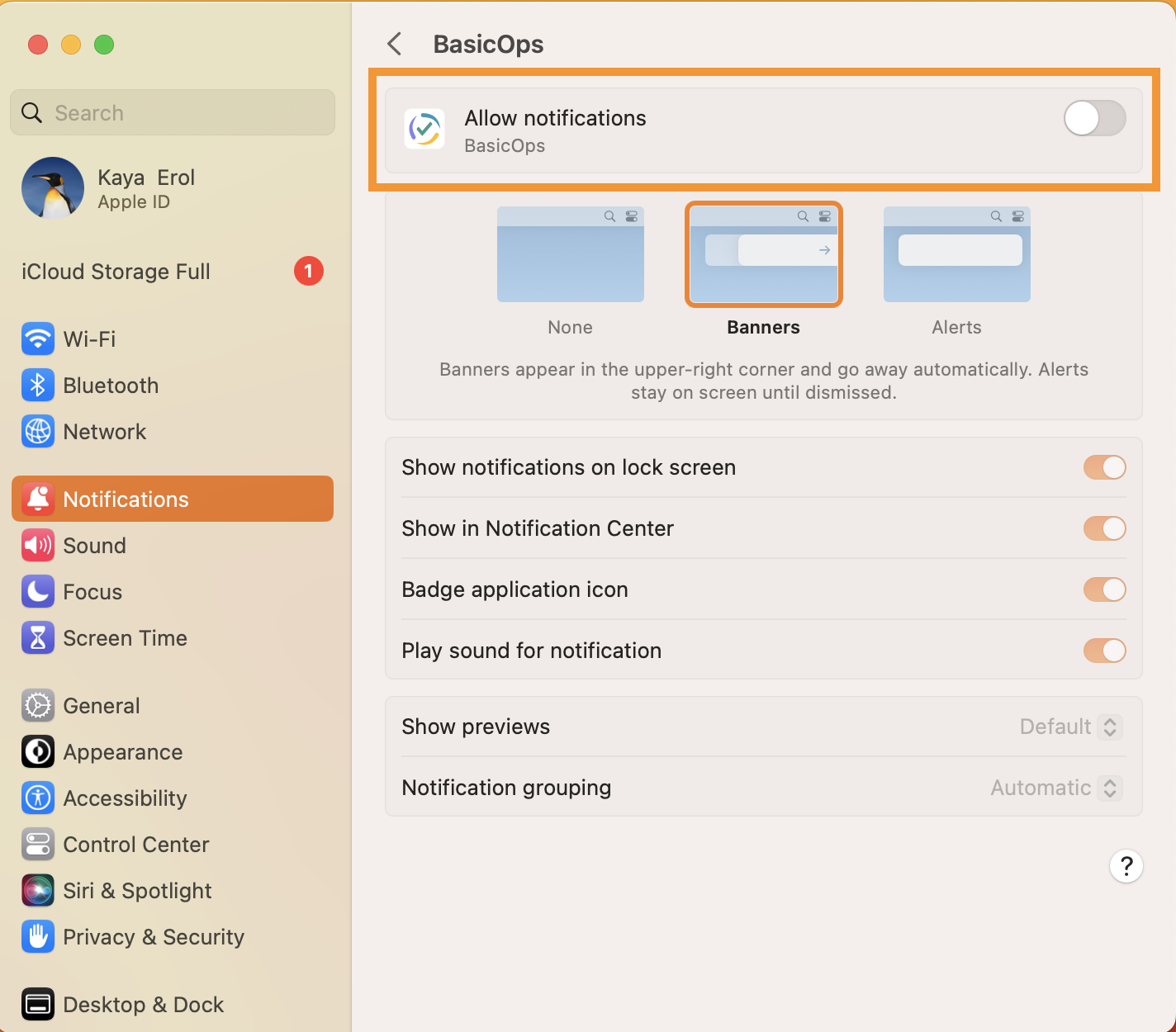This screenshot has height=1032, width=1176.
Task: Toggle Play sound for notification switch
Action: [1105, 651]
